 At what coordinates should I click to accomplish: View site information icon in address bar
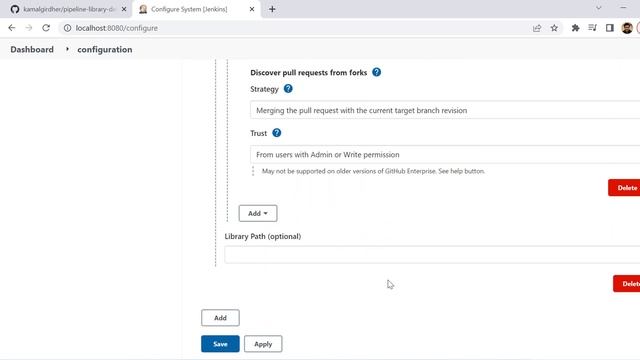(67, 28)
